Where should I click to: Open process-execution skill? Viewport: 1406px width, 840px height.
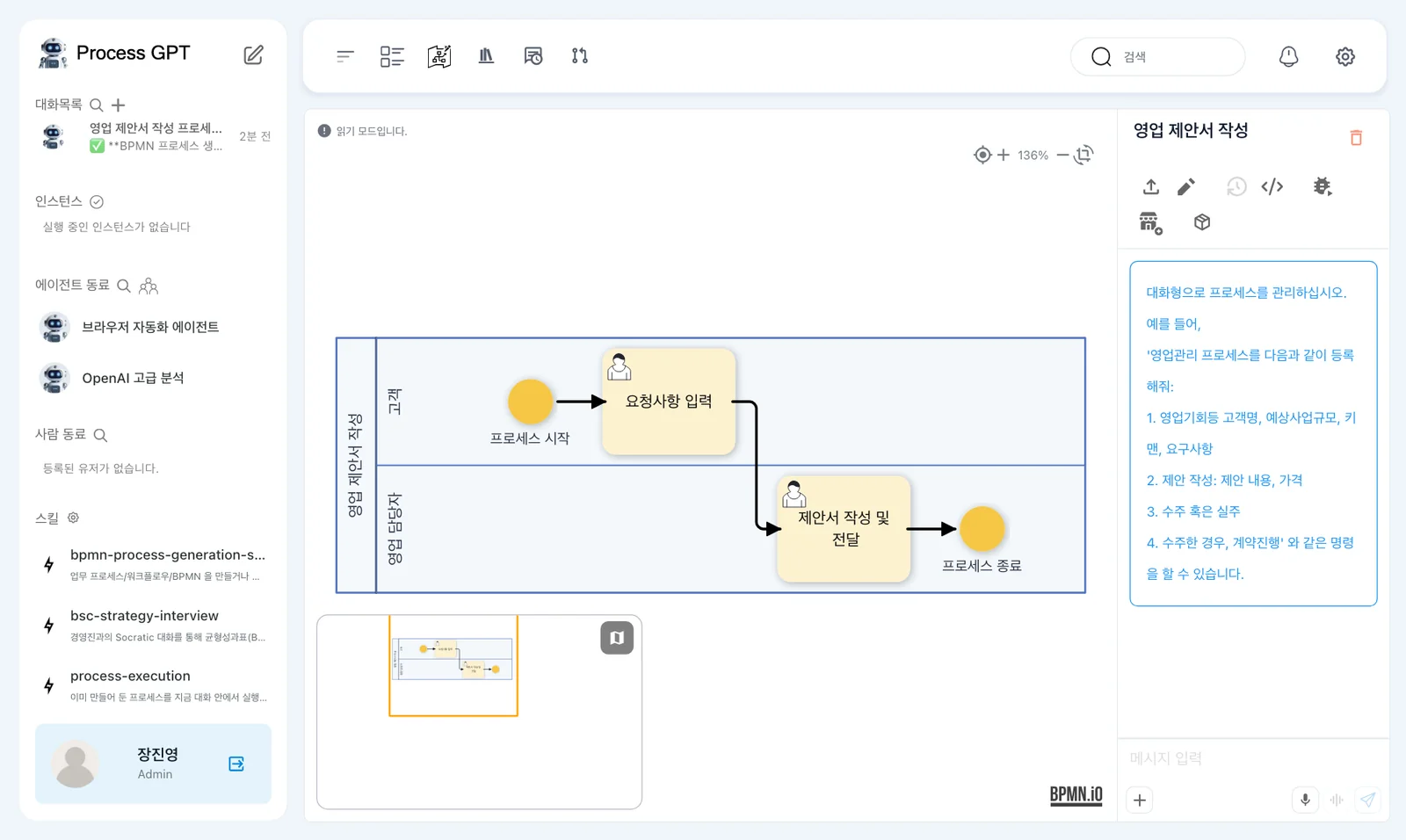pos(154,685)
